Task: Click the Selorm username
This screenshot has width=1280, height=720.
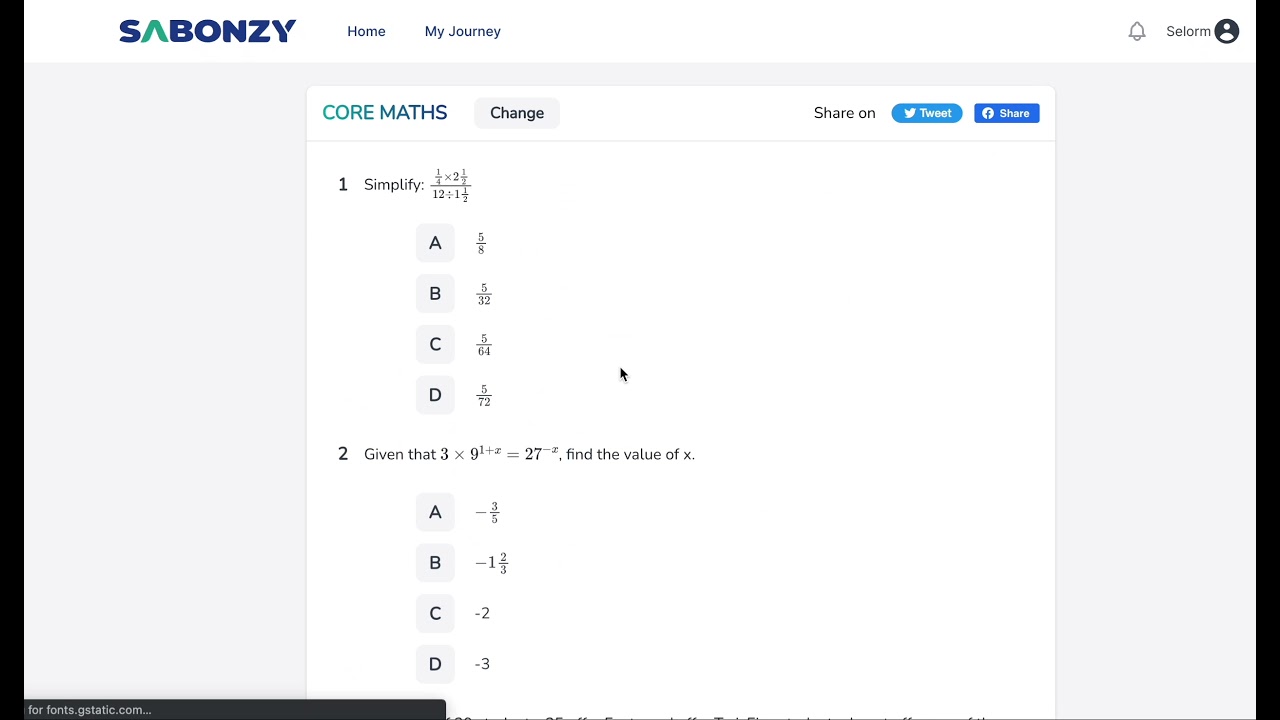Action: pyautogui.click(x=1188, y=32)
